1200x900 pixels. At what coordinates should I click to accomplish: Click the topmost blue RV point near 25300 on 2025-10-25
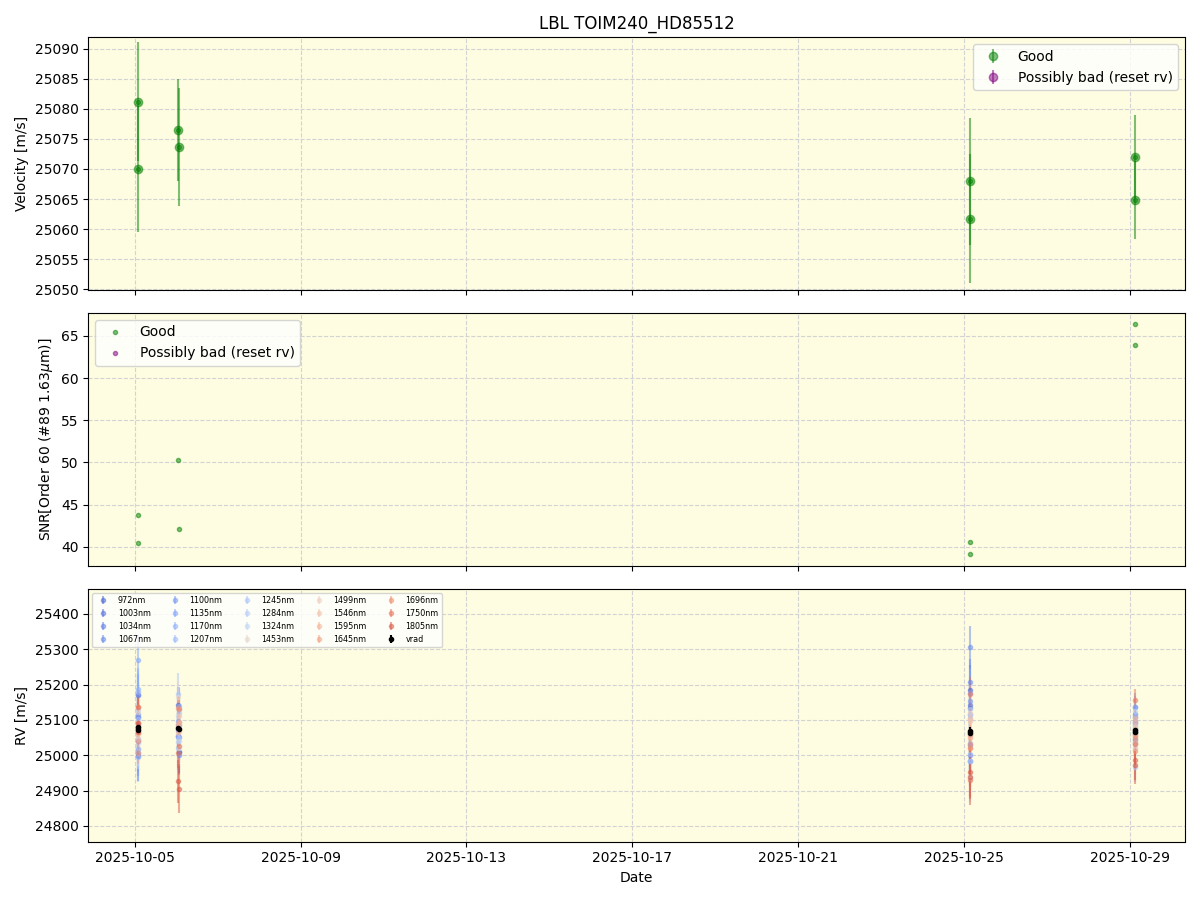tap(970, 647)
